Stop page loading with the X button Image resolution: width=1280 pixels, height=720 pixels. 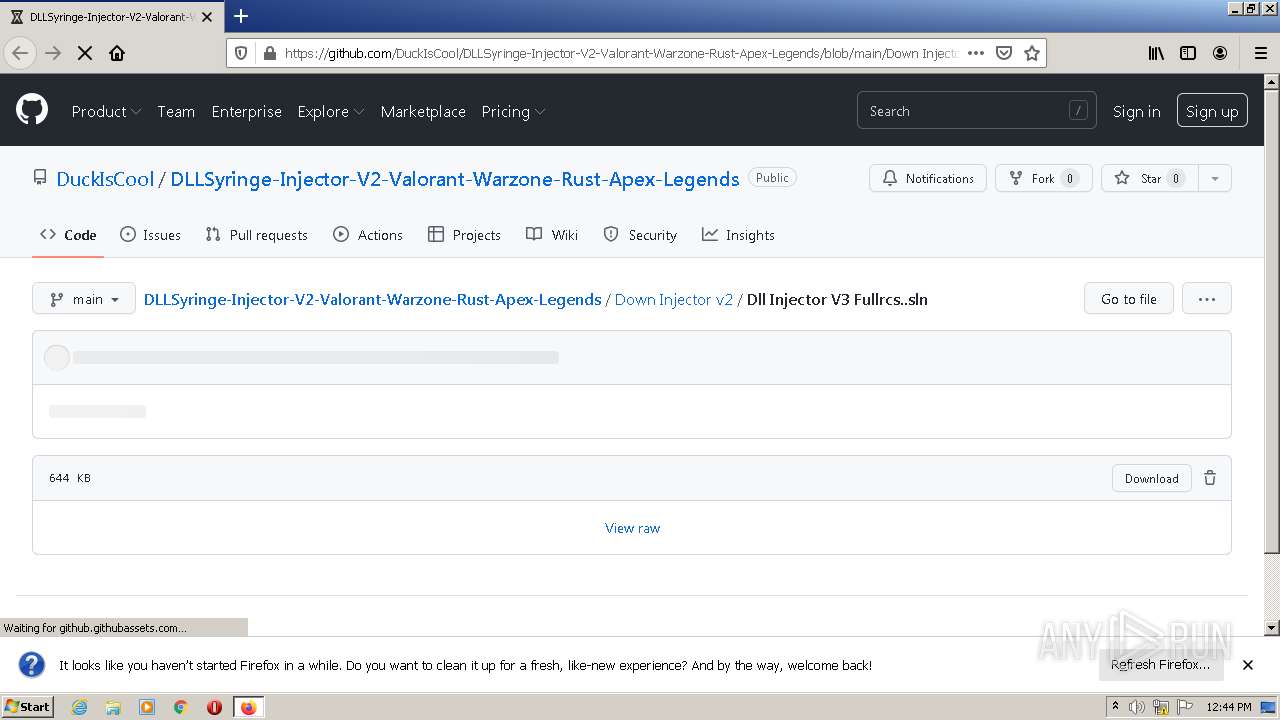[x=85, y=53]
